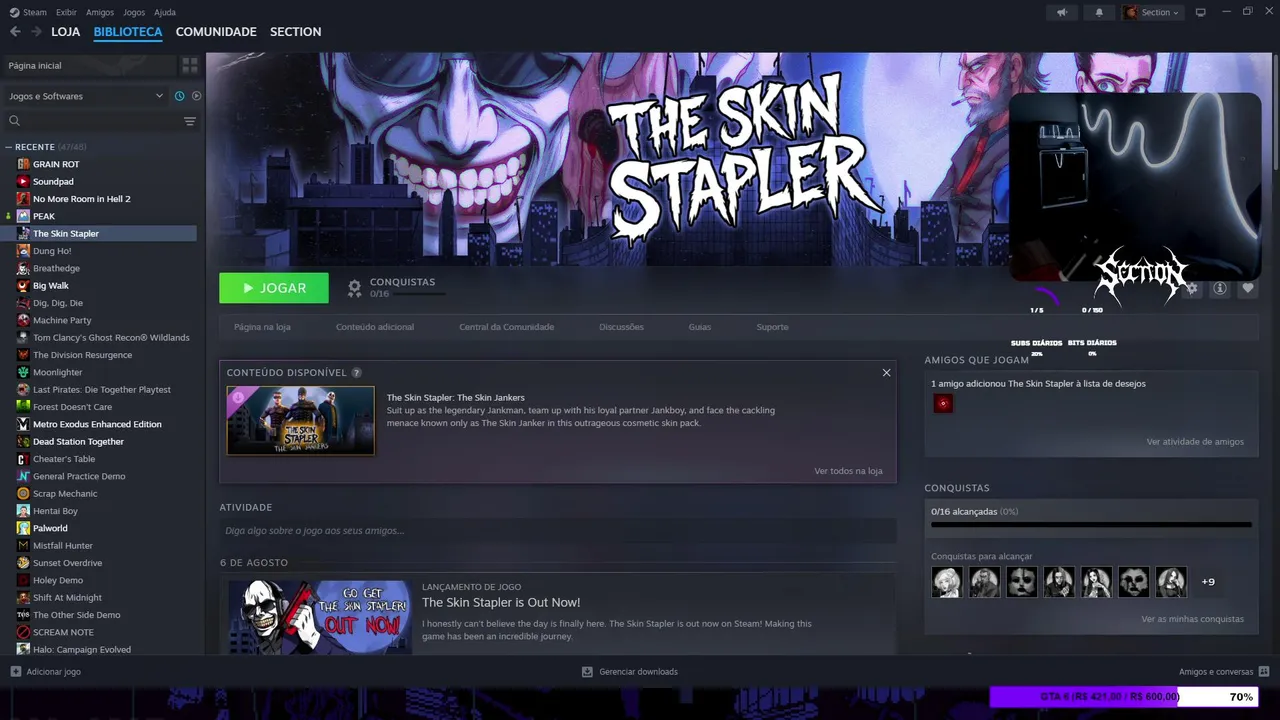Click the Dung Ho! game icon
Image resolution: width=1280 pixels, height=720 pixels.
click(x=23, y=251)
